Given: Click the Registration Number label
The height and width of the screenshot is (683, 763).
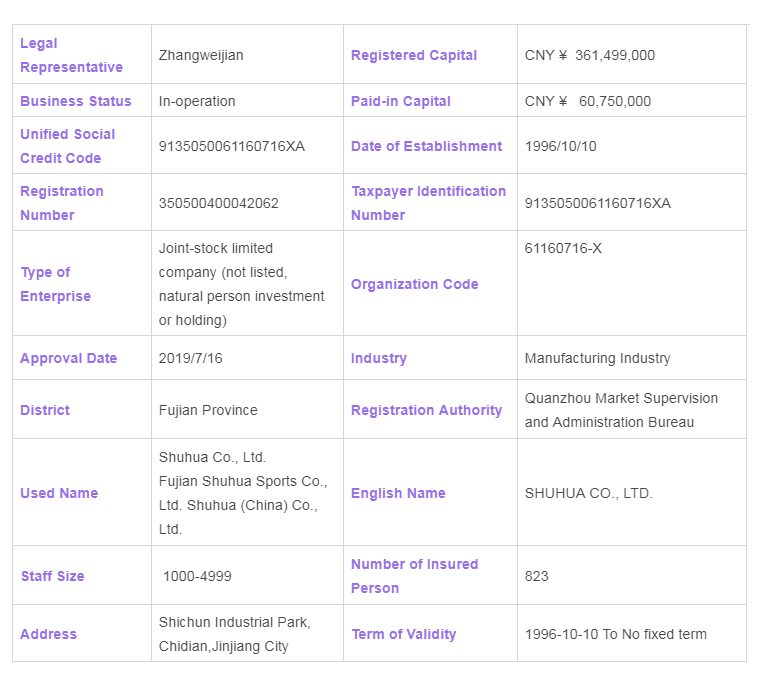Looking at the screenshot, I should pyautogui.click(x=62, y=203).
